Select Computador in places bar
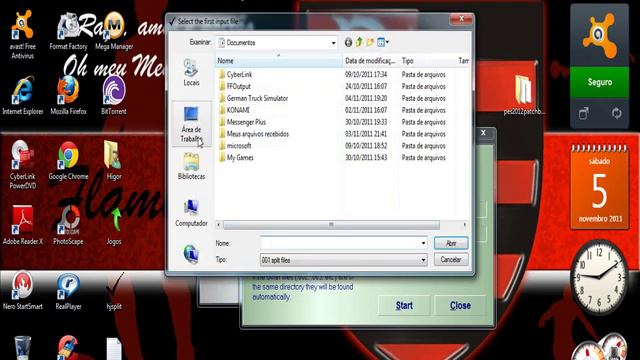This screenshot has height=360, width=640. (191, 213)
